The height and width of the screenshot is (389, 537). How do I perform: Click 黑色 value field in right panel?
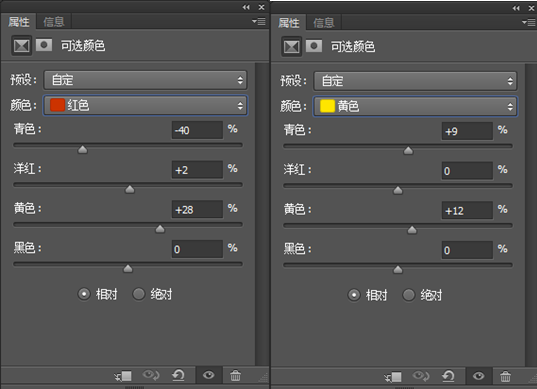(467, 250)
